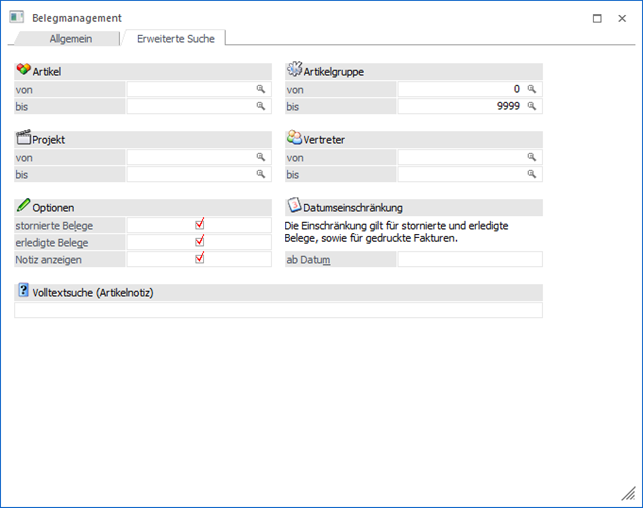
Task: Open lookup for Vertreter von field
Action: pos(532,157)
